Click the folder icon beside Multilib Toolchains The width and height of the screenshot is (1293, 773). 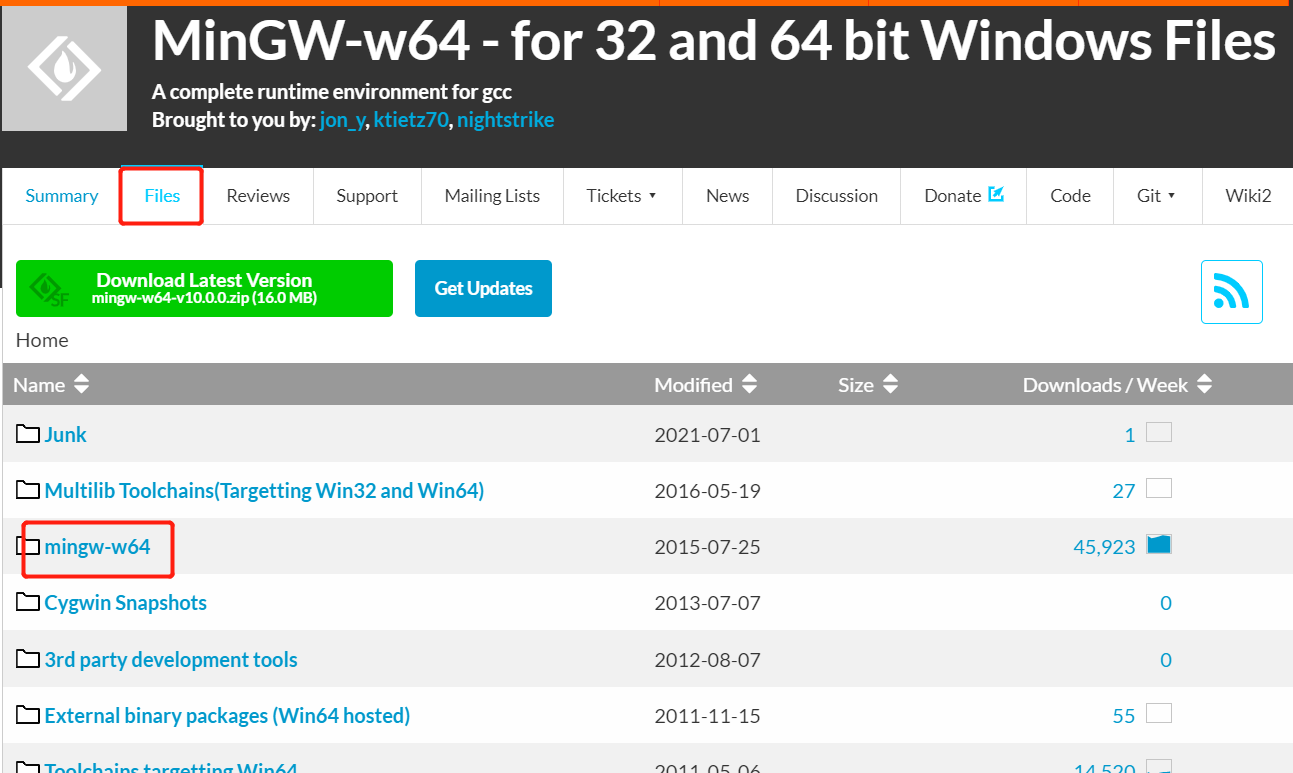28,490
